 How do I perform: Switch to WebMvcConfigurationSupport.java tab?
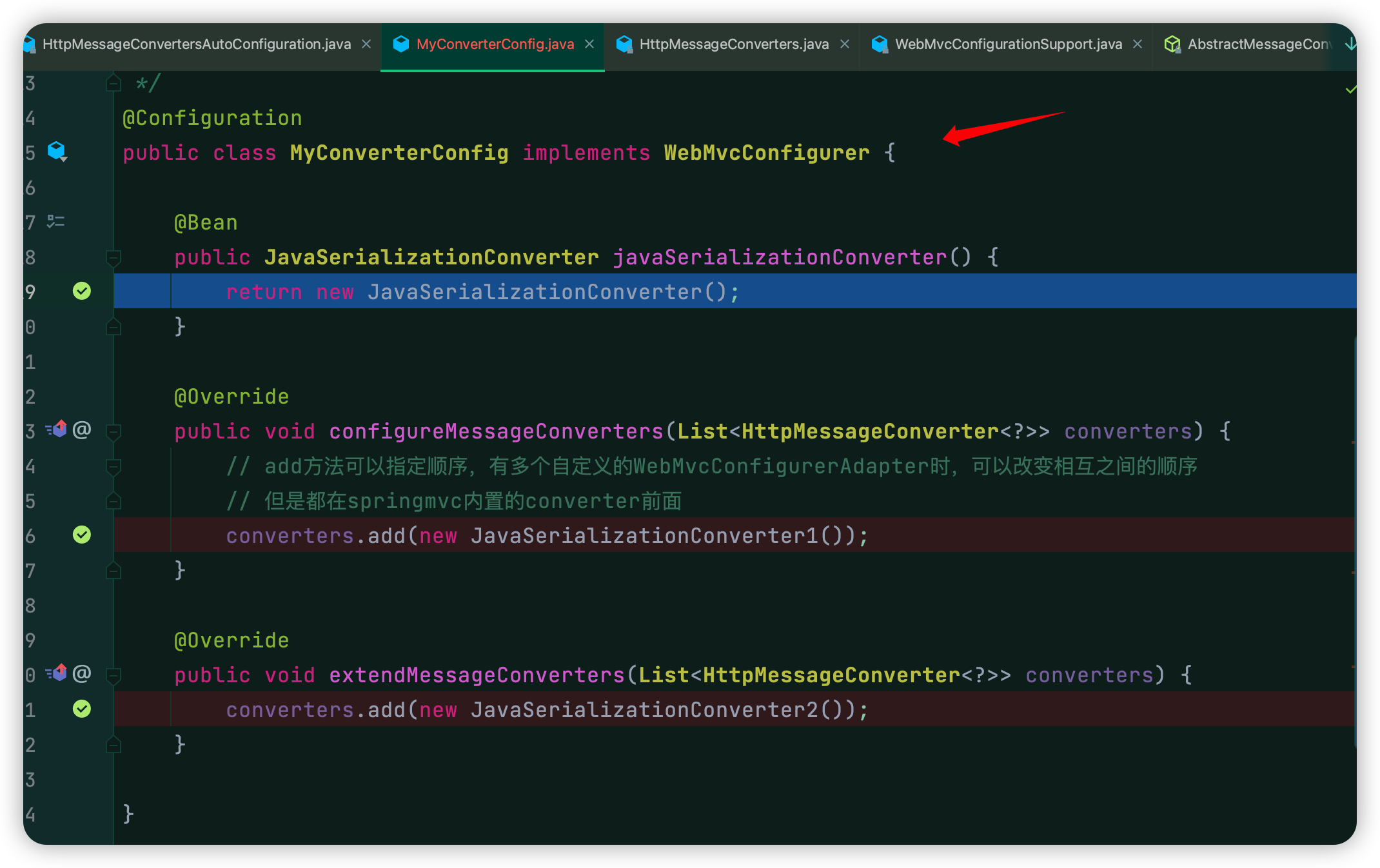pos(1009,44)
